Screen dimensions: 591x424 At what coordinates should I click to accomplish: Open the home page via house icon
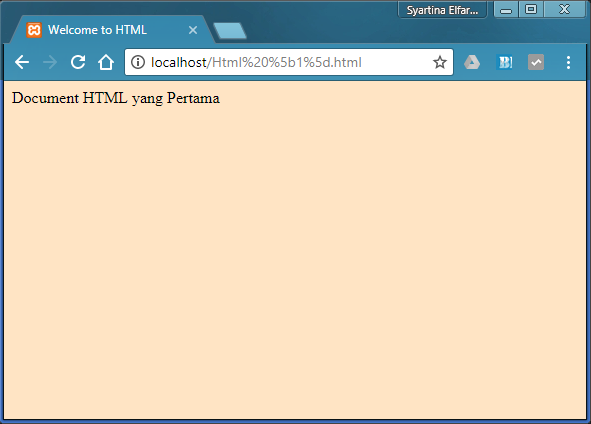pos(106,62)
